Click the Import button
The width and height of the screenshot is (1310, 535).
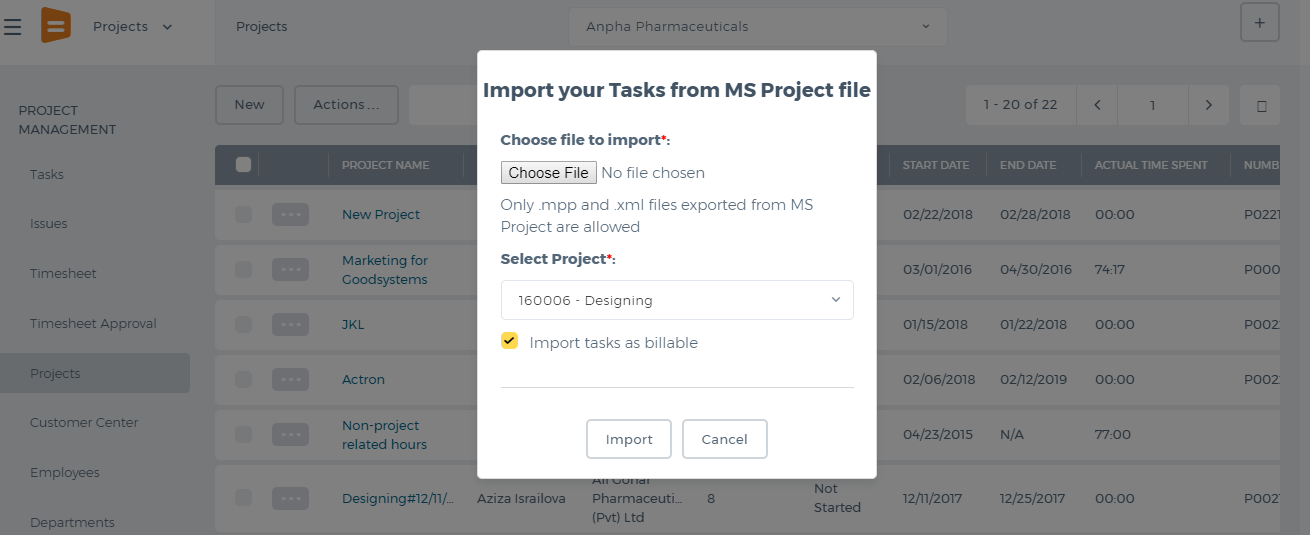coord(629,439)
